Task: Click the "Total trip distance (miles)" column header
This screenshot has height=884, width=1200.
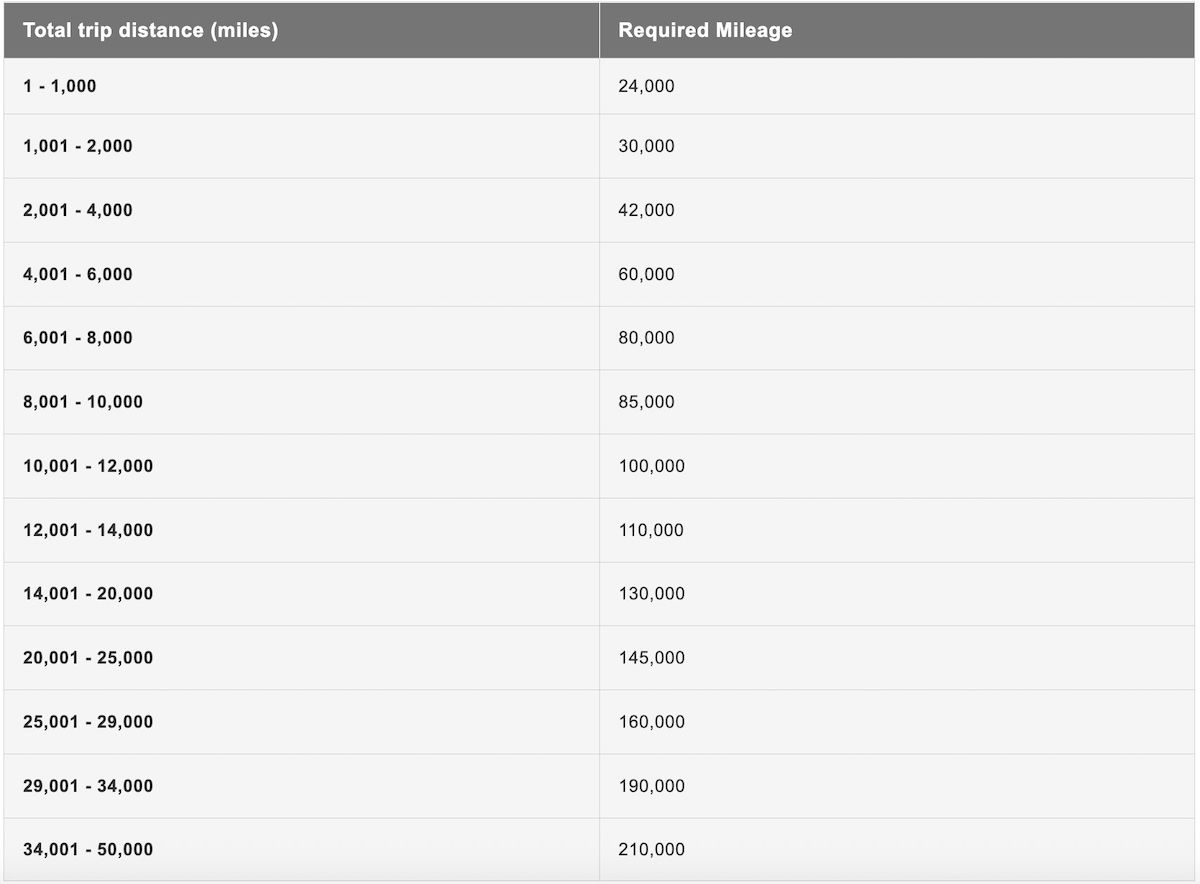Action: point(150,30)
